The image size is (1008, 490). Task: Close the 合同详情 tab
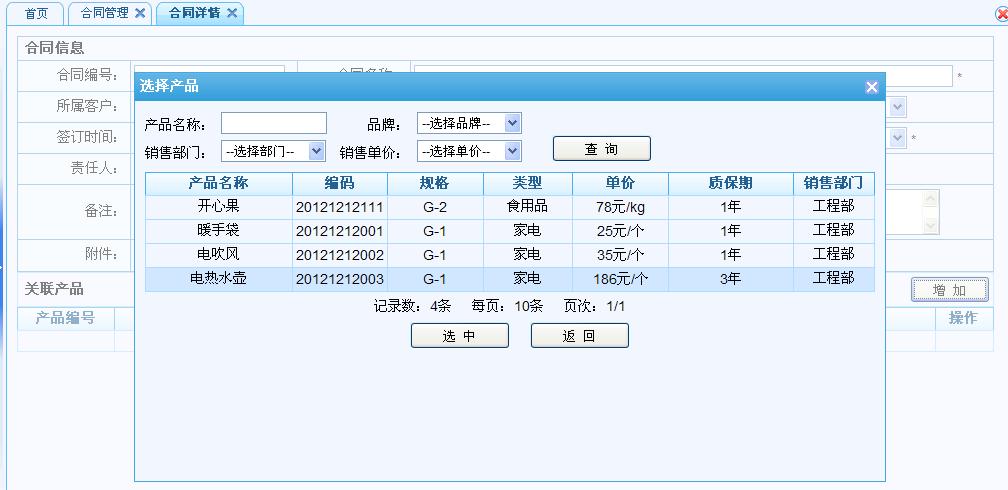pyautogui.click(x=232, y=13)
